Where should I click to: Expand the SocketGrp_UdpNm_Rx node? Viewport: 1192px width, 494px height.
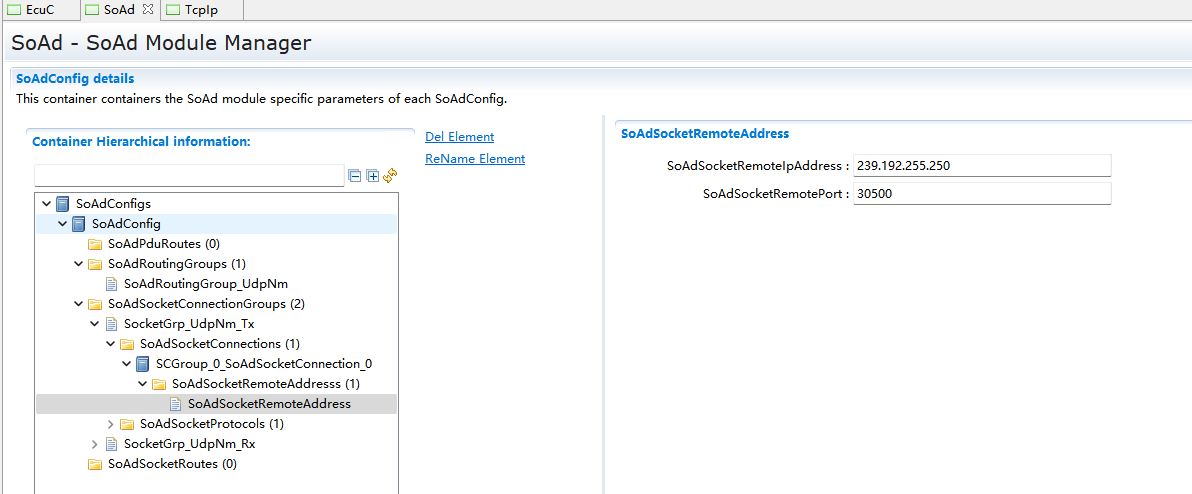pyautogui.click(x=95, y=444)
